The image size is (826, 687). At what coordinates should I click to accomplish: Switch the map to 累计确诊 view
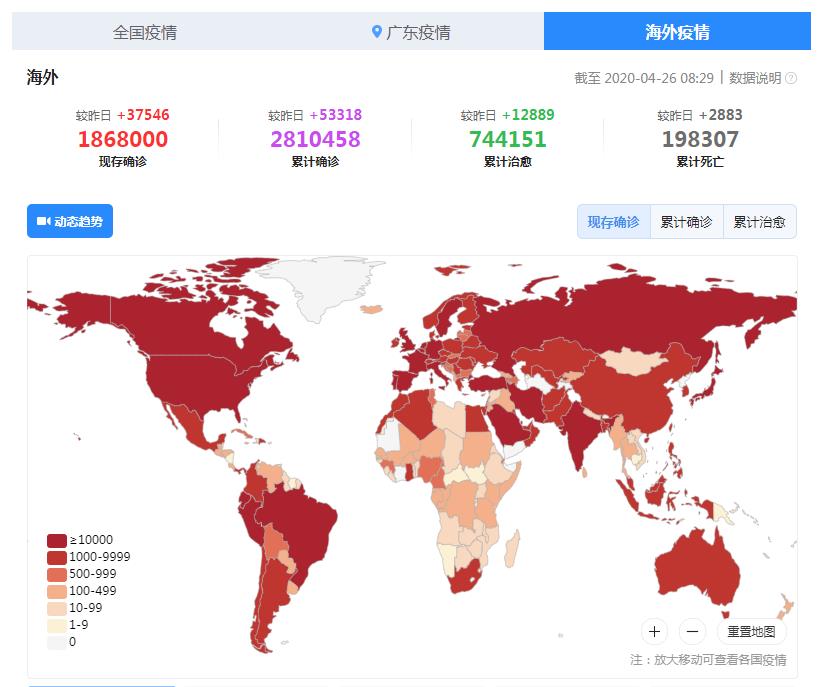point(686,221)
